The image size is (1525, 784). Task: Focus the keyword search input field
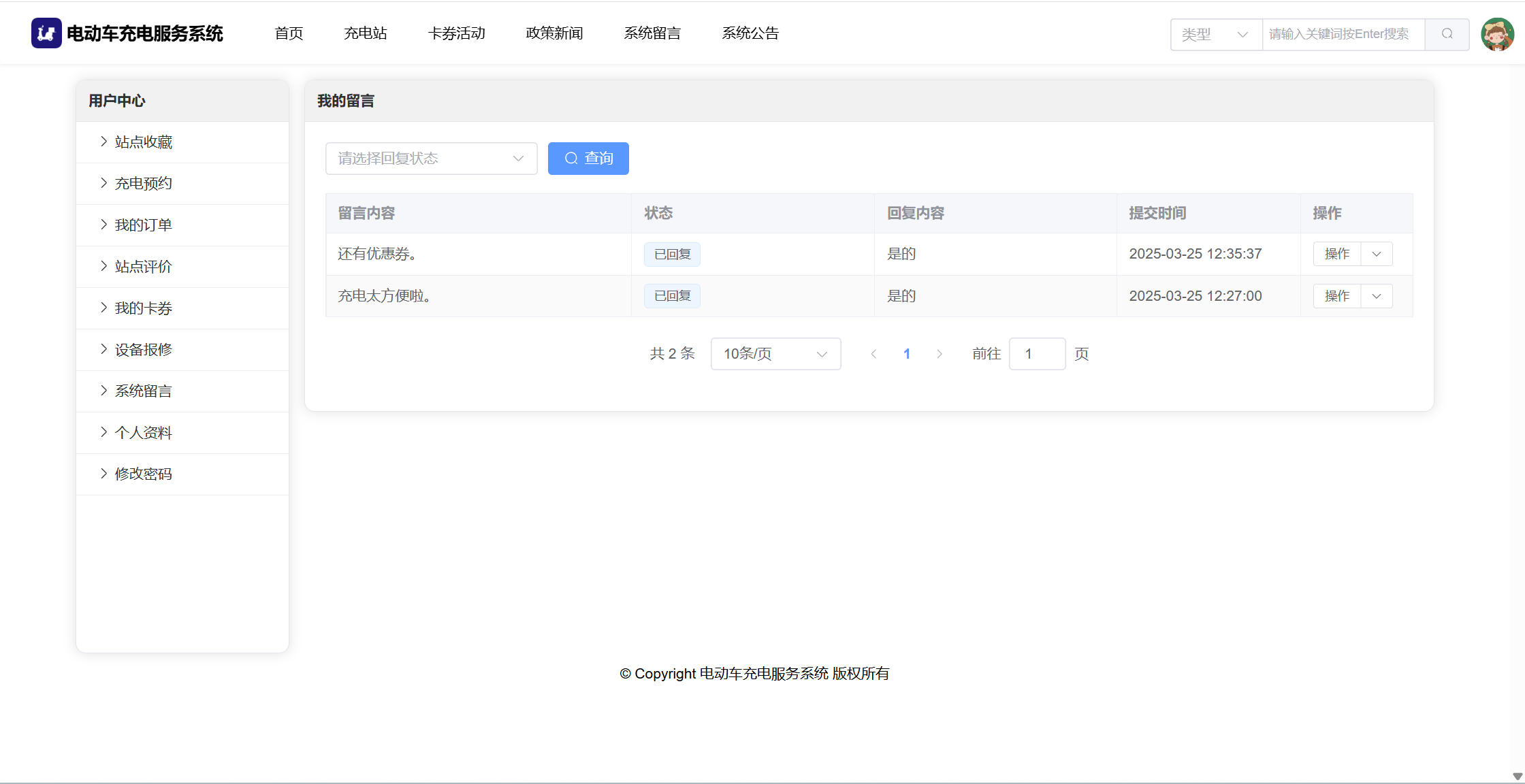[1342, 34]
